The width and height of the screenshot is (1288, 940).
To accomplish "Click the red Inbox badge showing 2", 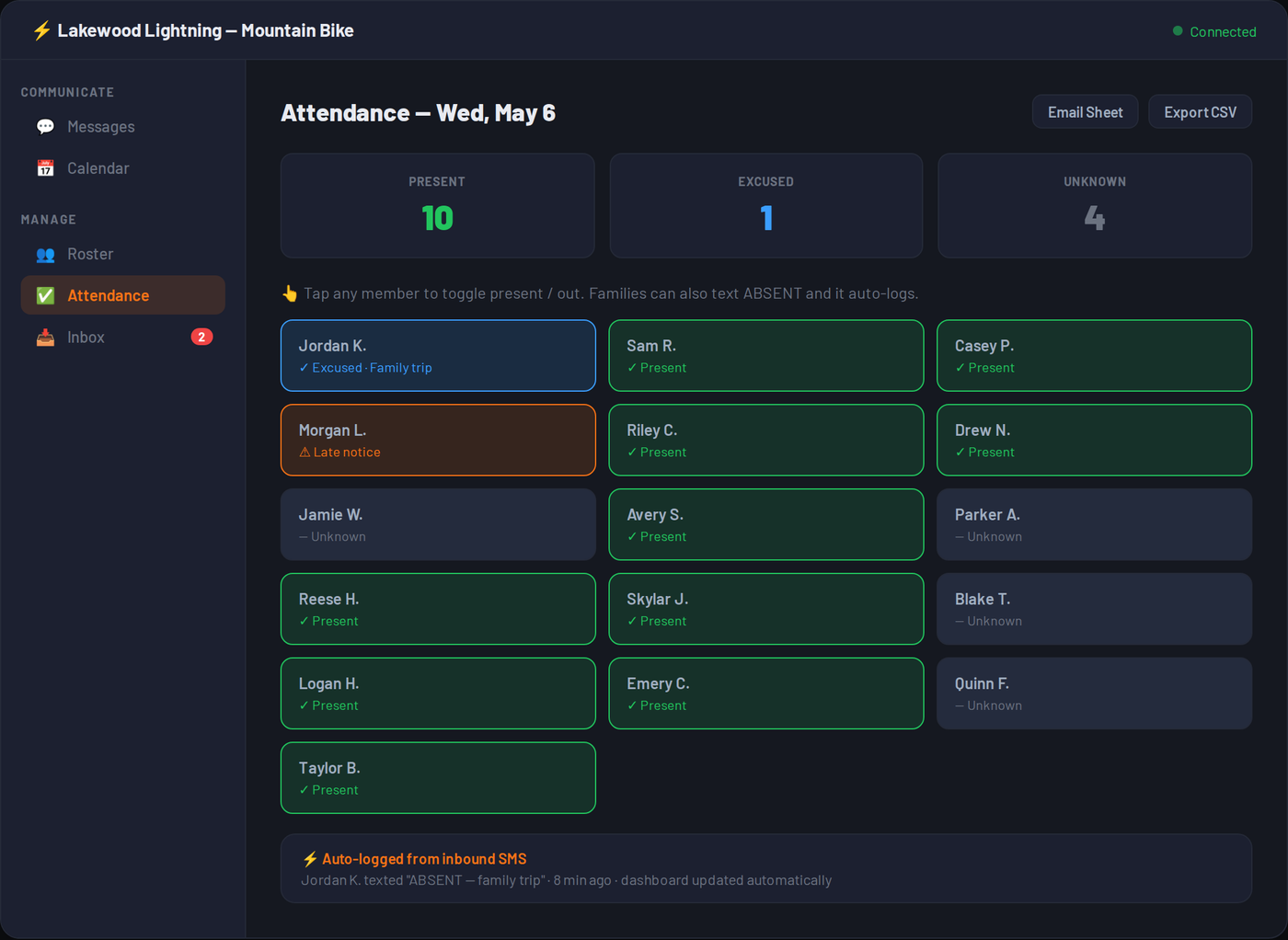I will click(201, 337).
